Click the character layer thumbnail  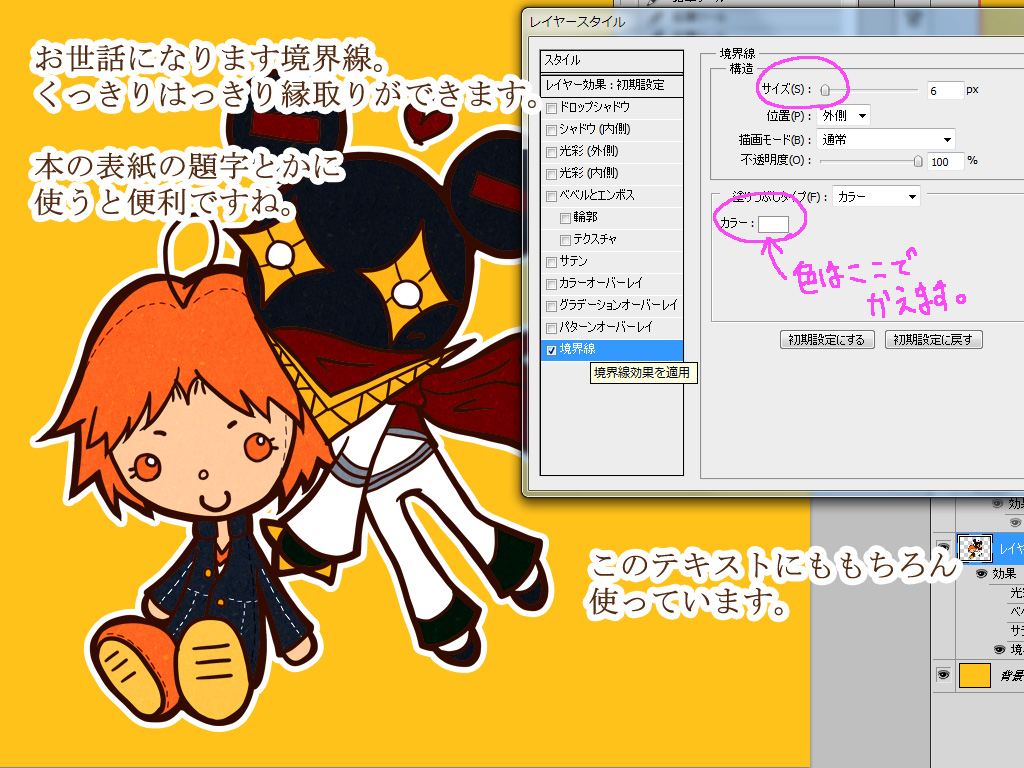pyautogui.click(x=974, y=547)
